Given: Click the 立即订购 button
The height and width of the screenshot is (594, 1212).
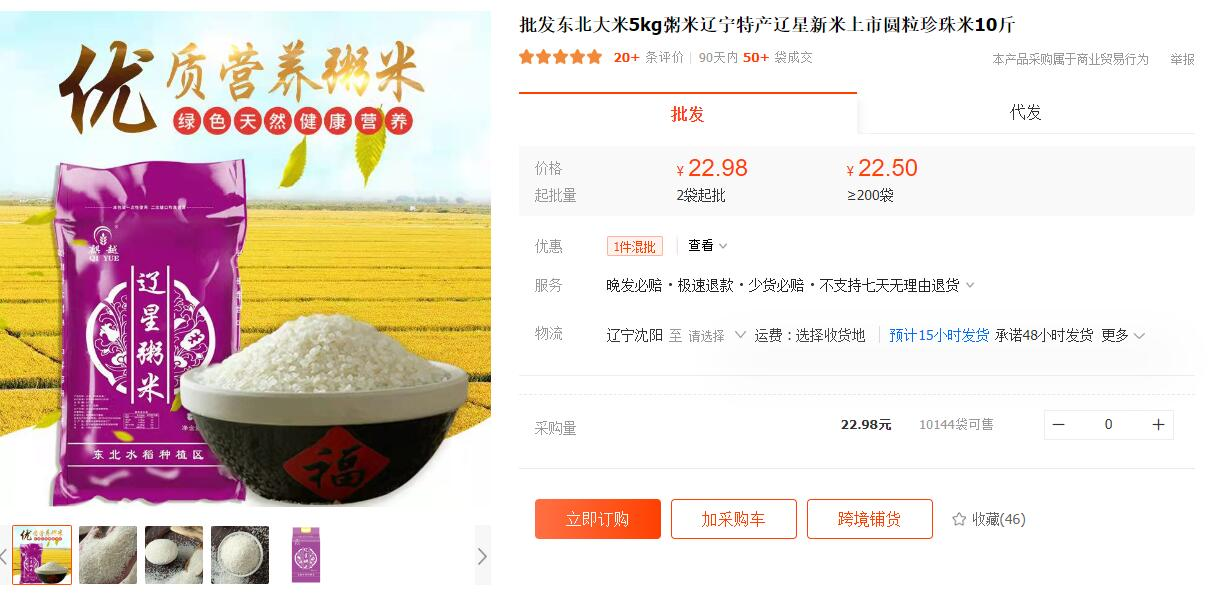Looking at the screenshot, I should [x=598, y=519].
